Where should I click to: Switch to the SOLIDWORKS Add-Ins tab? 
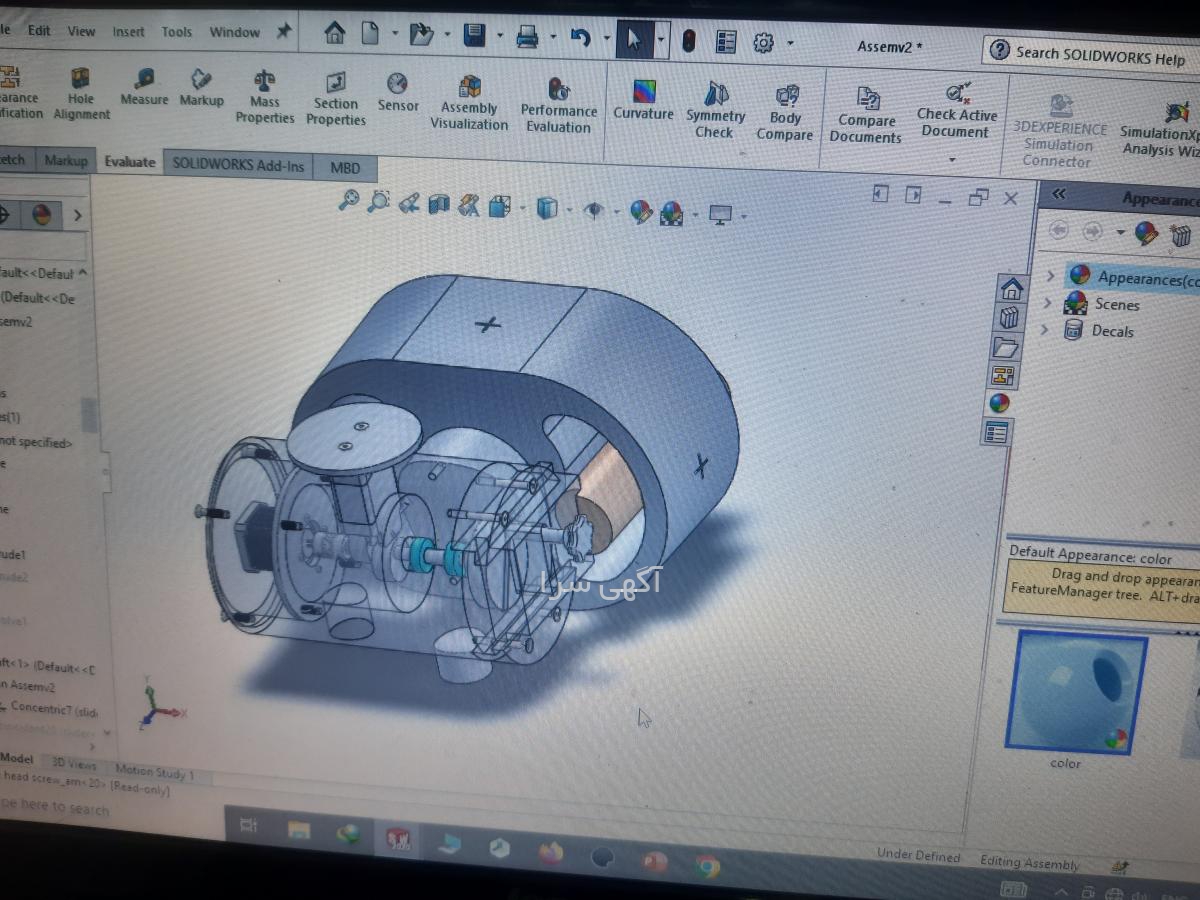(238, 164)
